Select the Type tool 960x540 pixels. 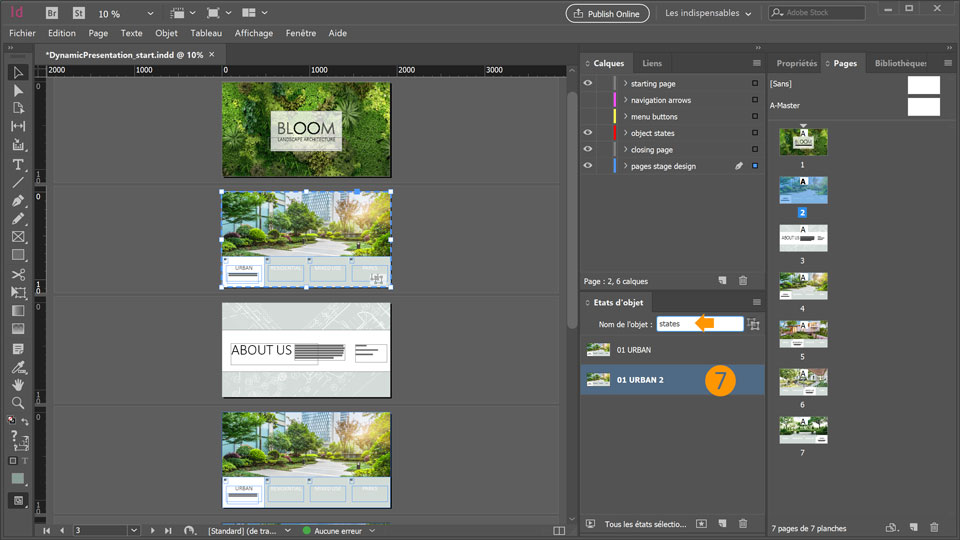[x=18, y=165]
